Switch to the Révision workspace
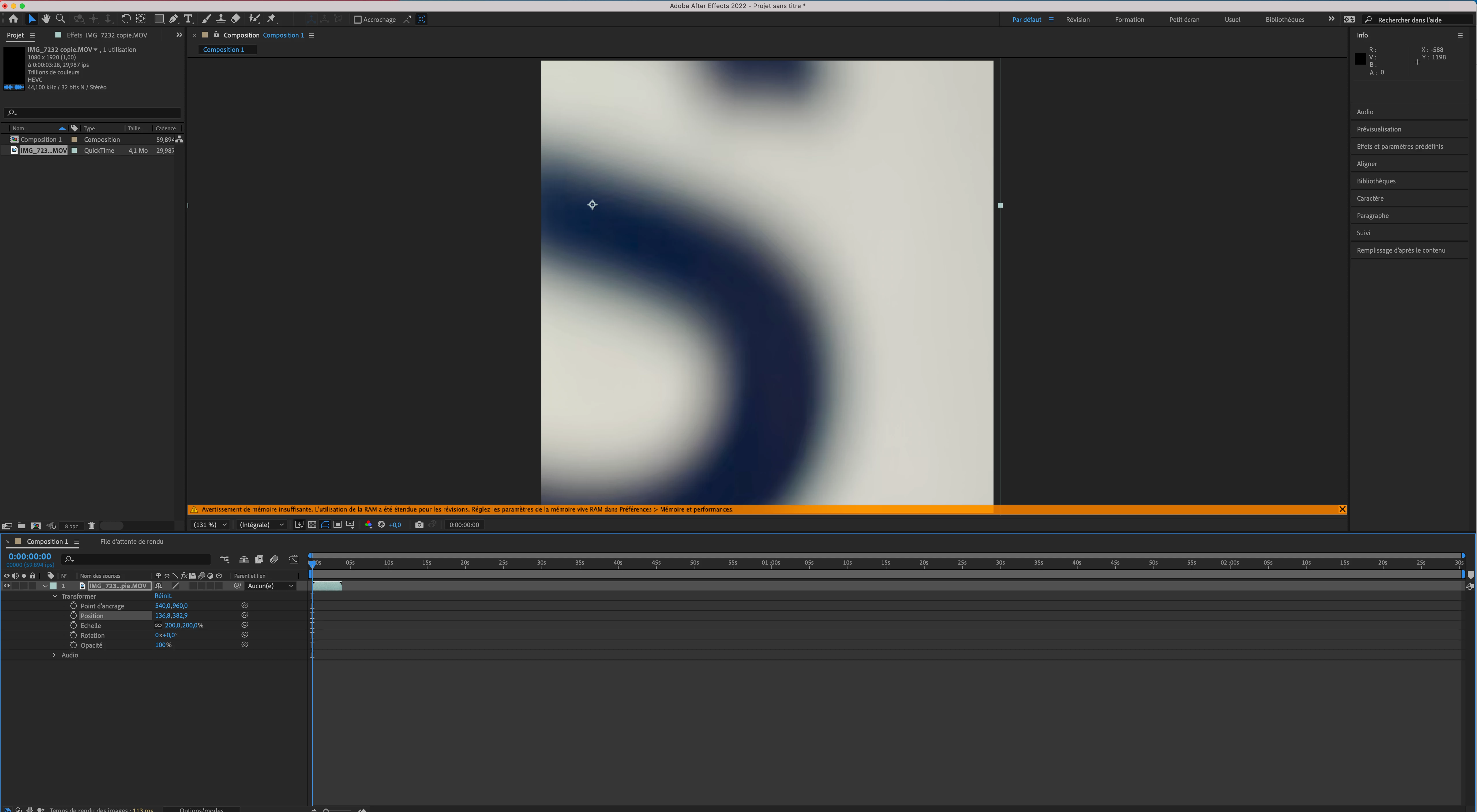1477x812 pixels. (1077, 20)
